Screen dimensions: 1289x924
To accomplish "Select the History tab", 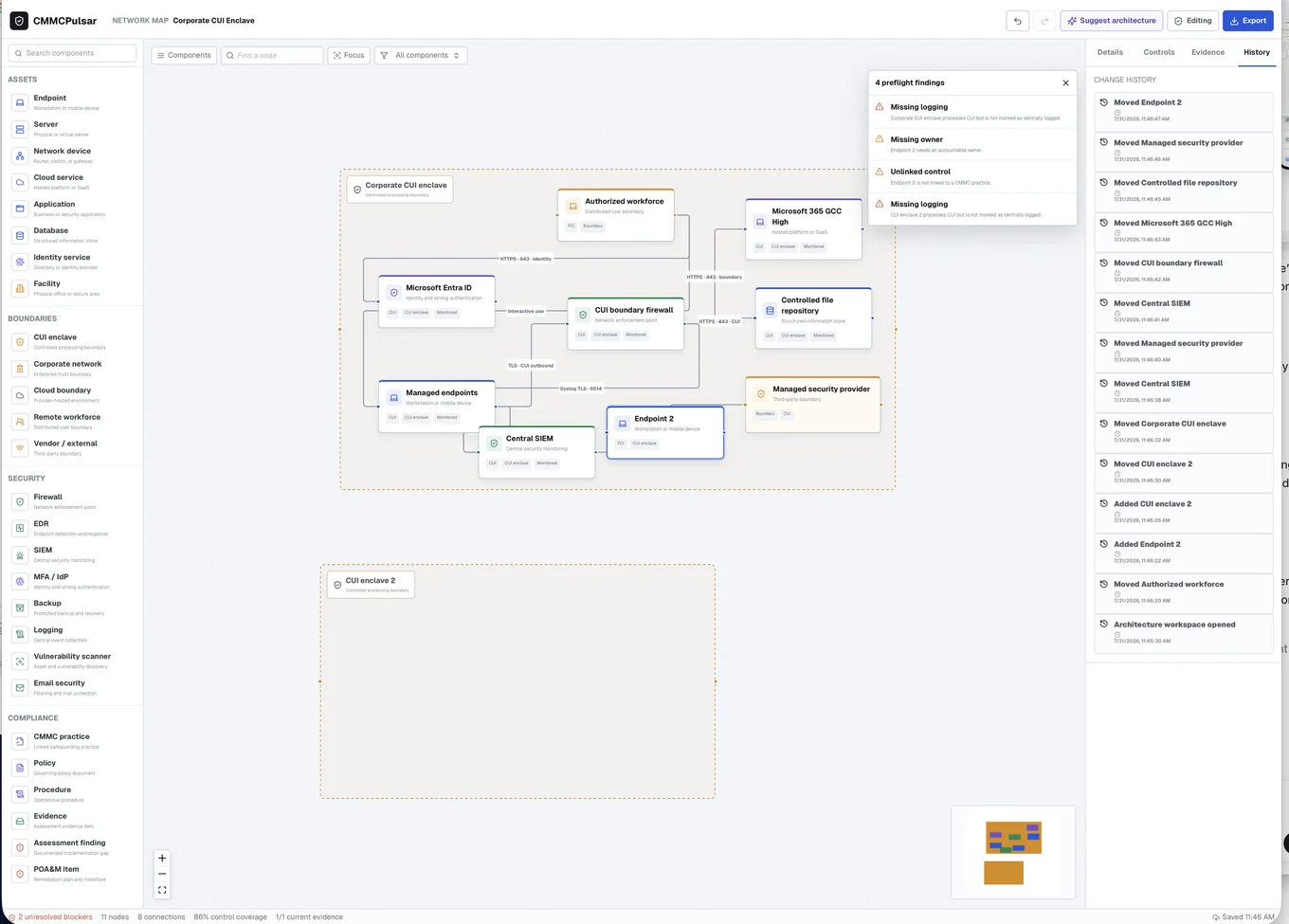I will (x=1257, y=52).
